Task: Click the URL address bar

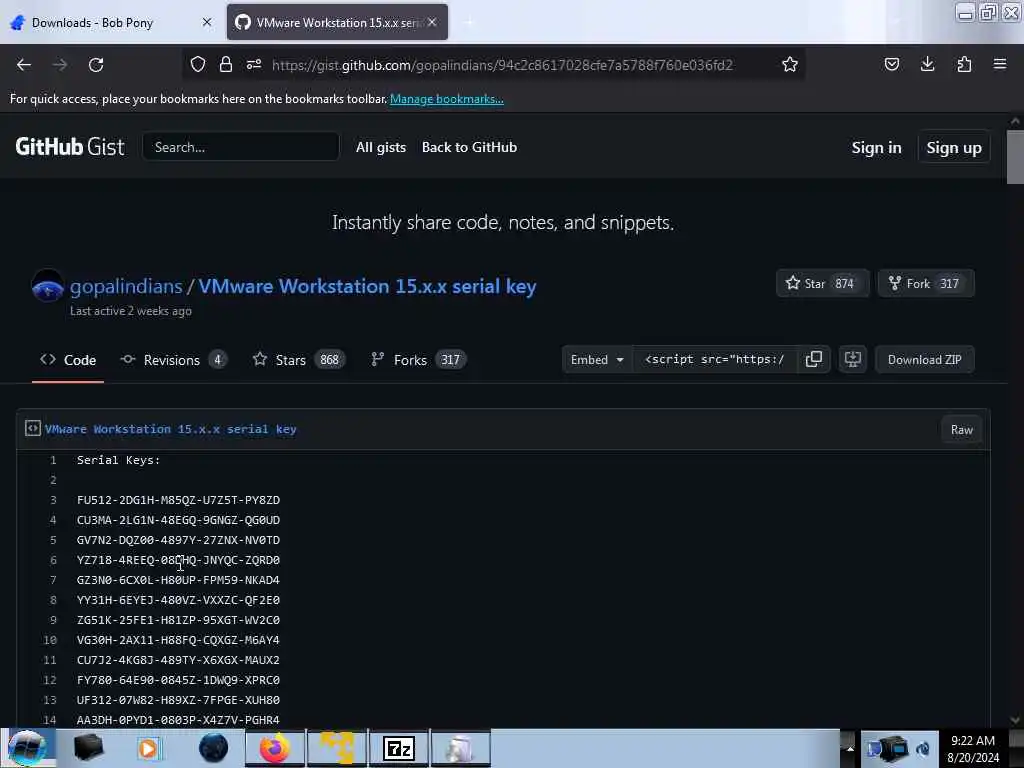Action: [502, 65]
